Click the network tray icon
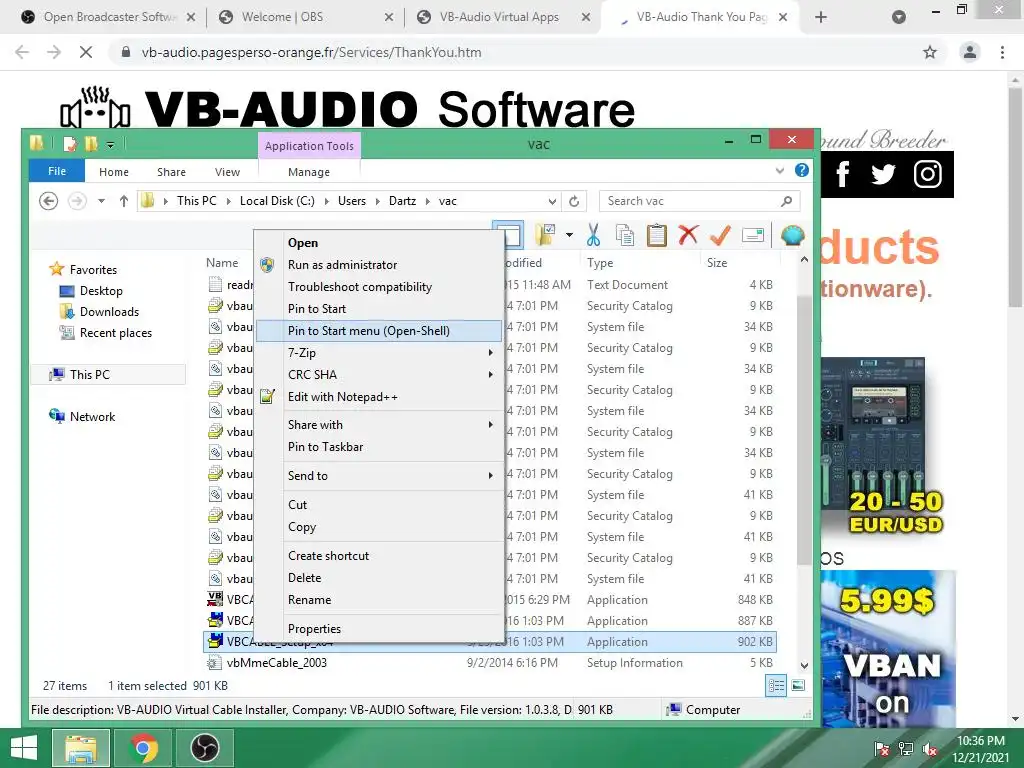Viewport: 1024px width, 768px height. (906, 749)
